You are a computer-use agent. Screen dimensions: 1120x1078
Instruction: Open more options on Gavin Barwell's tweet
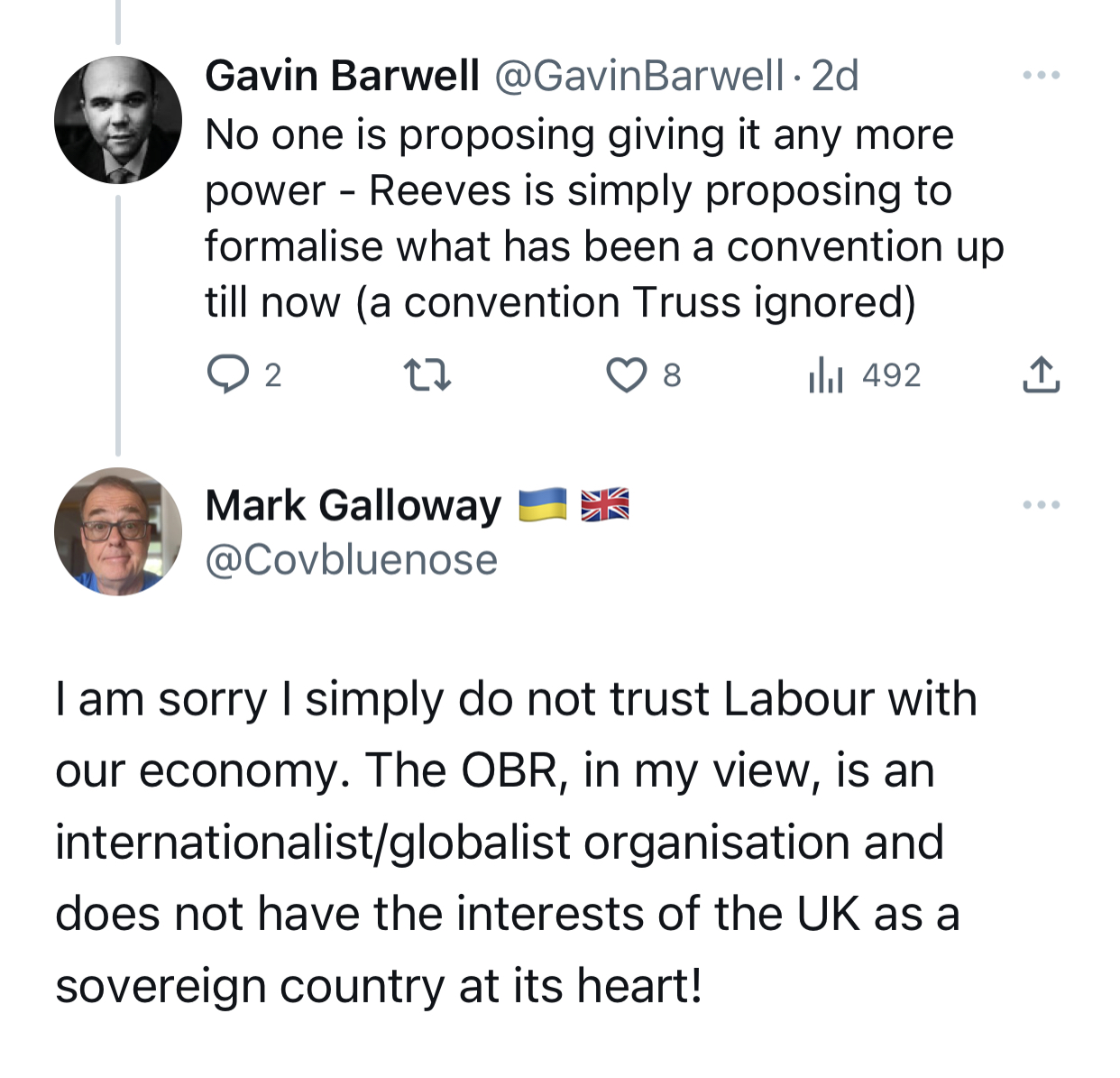(1042, 76)
